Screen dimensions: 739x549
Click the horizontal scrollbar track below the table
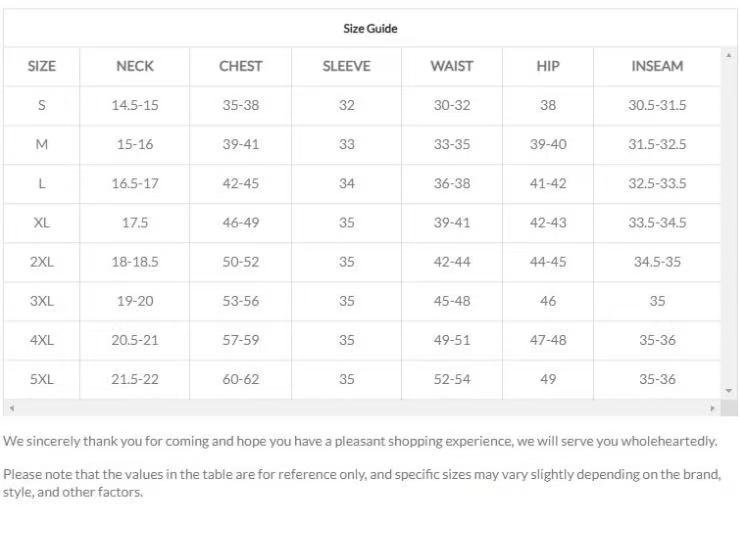click(x=360, y=408)
